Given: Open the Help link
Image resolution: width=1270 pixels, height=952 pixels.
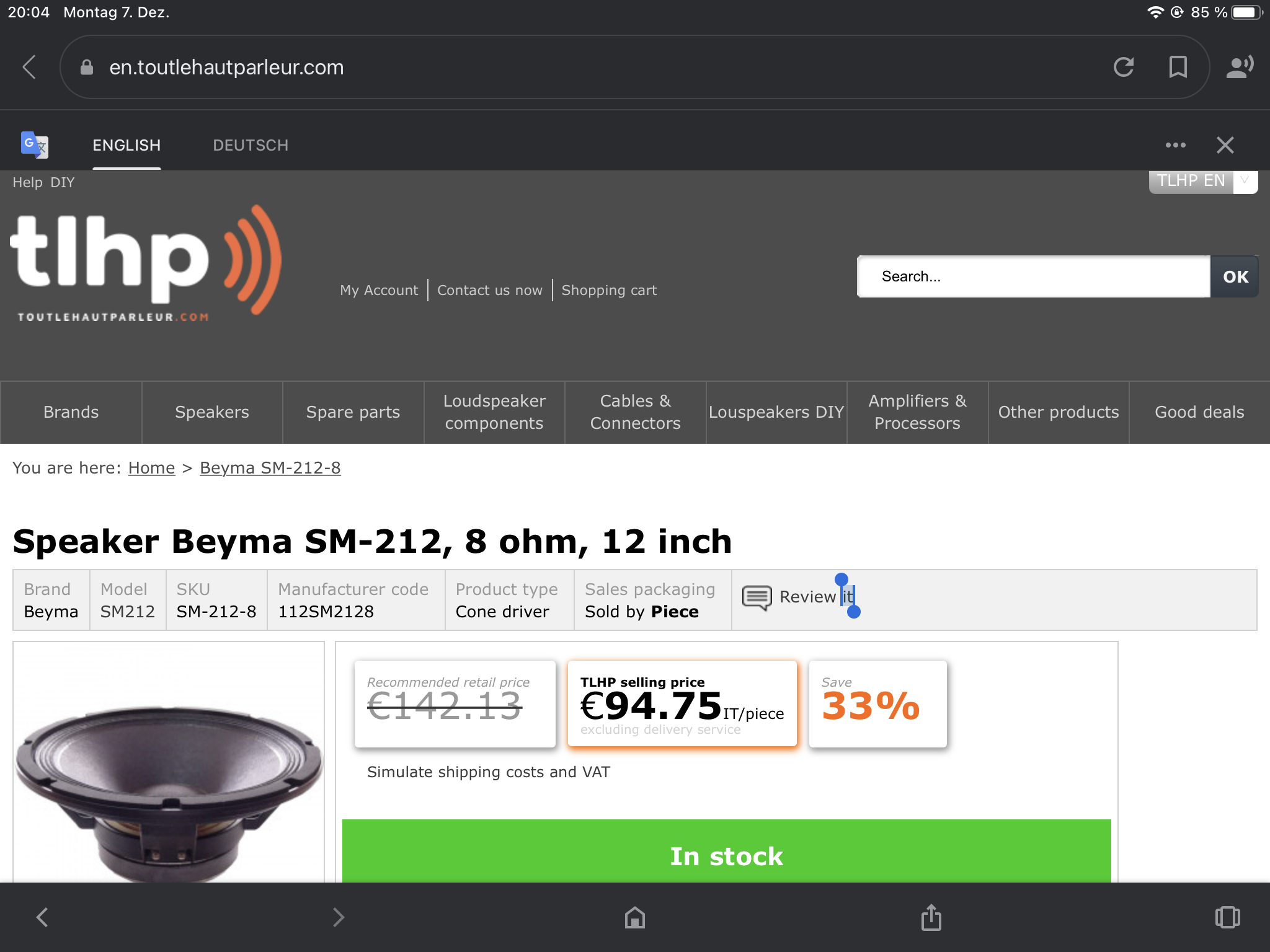Looking at the screenshot, I should tap(27, 182).
